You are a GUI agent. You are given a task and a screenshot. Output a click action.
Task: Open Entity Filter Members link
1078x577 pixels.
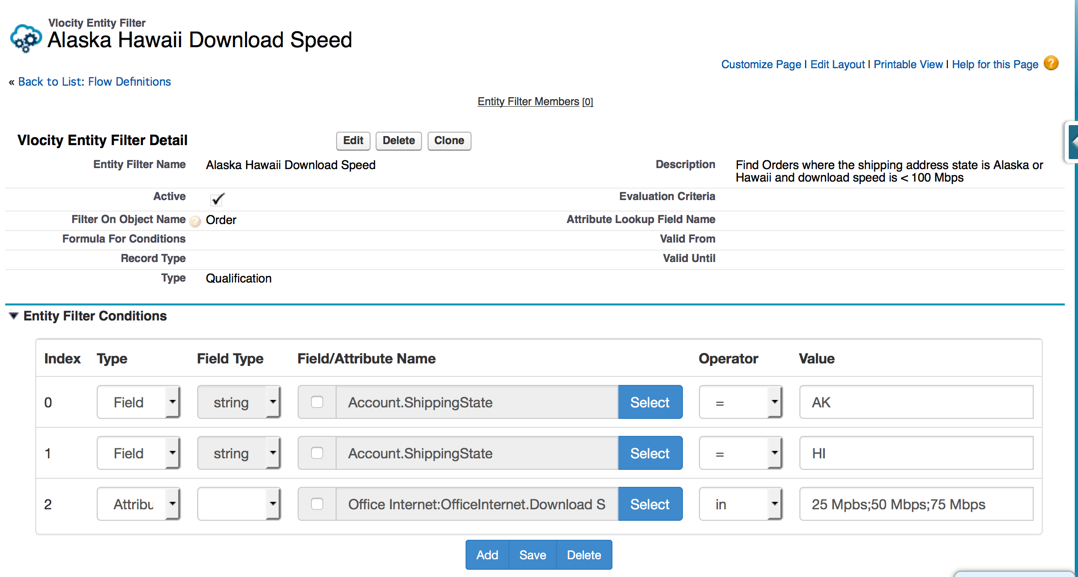[528, 101]
